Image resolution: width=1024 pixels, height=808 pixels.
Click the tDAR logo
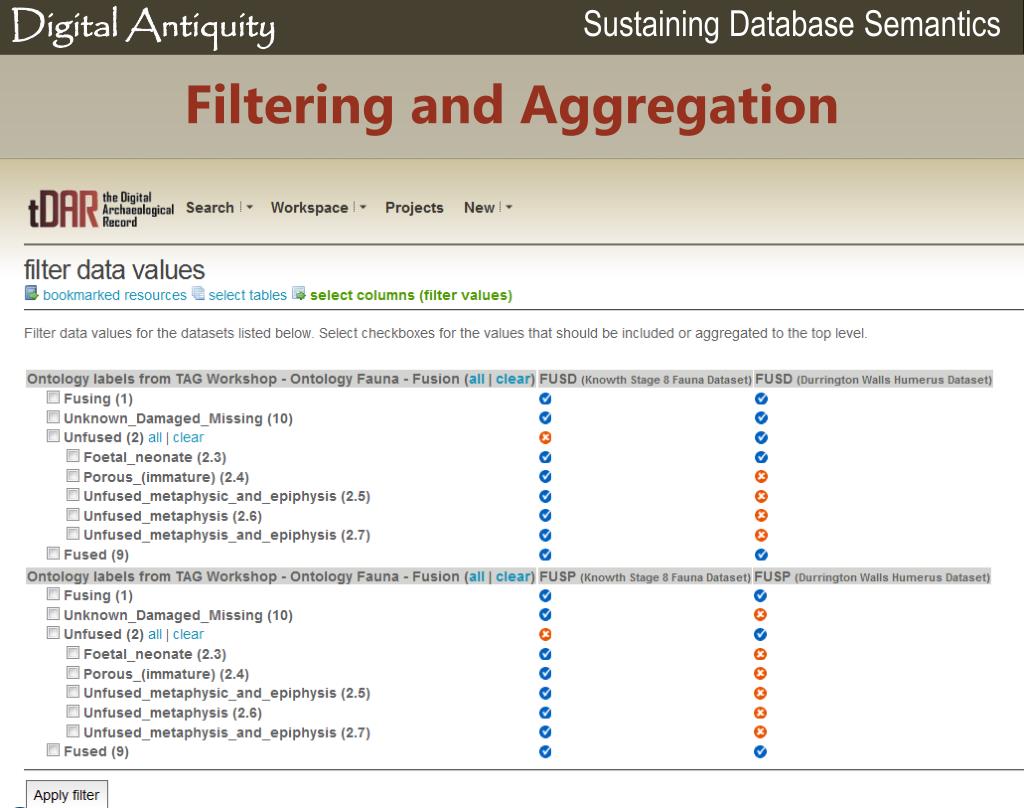click(x=101, y=209)
